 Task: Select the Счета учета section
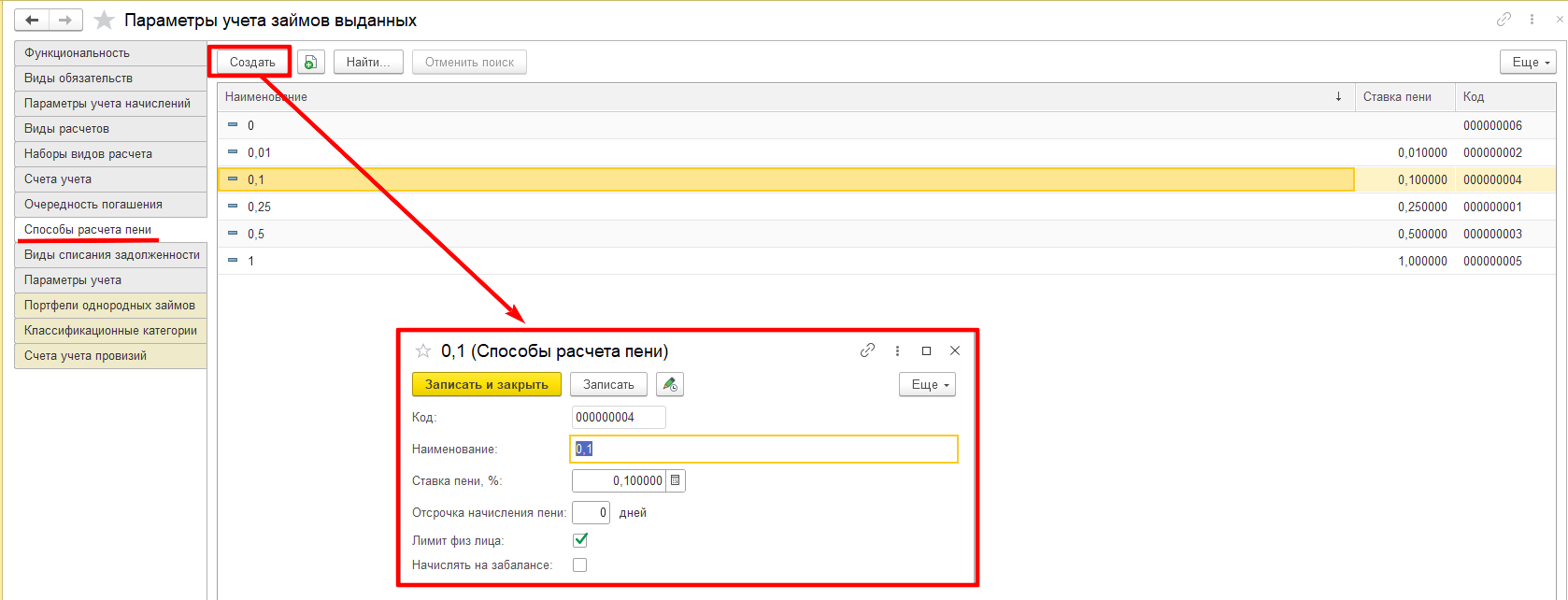pyautogui.click(x=110, y=179)
